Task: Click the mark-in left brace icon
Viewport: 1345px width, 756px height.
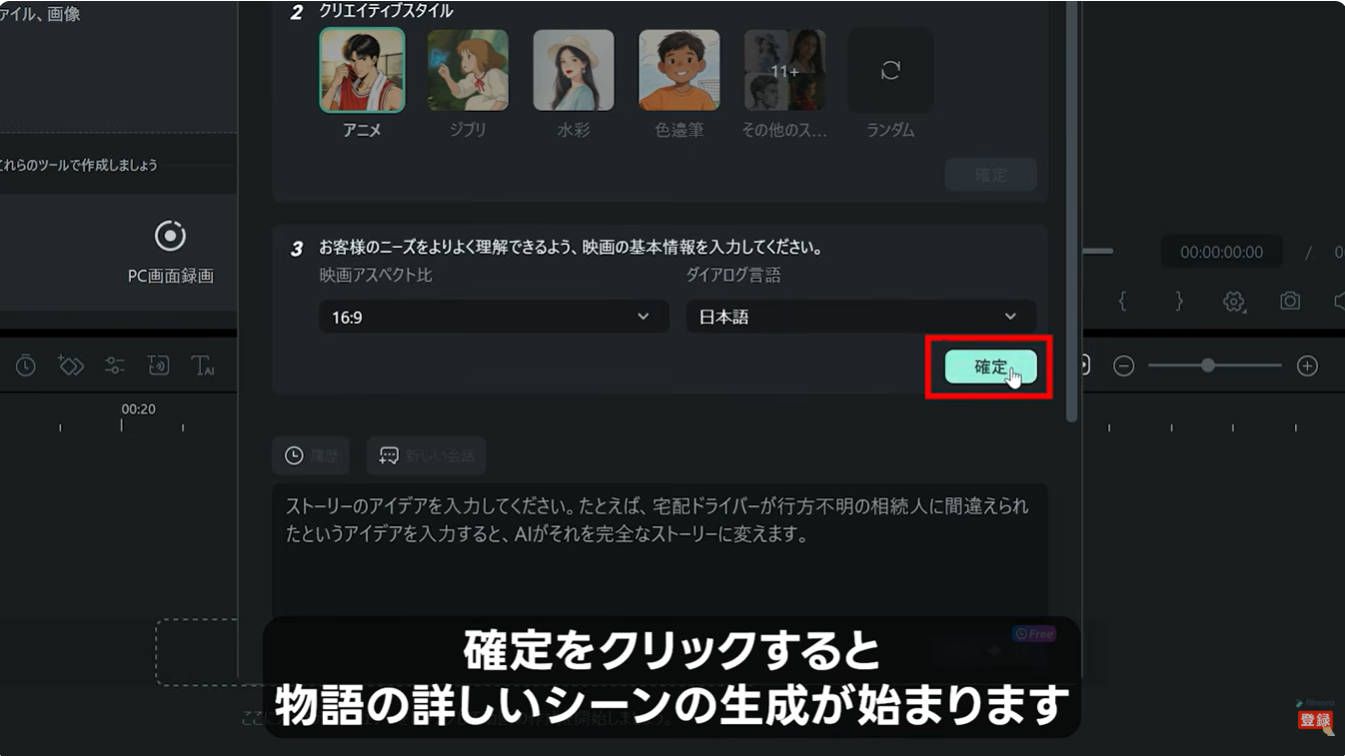Action: 1123,301
